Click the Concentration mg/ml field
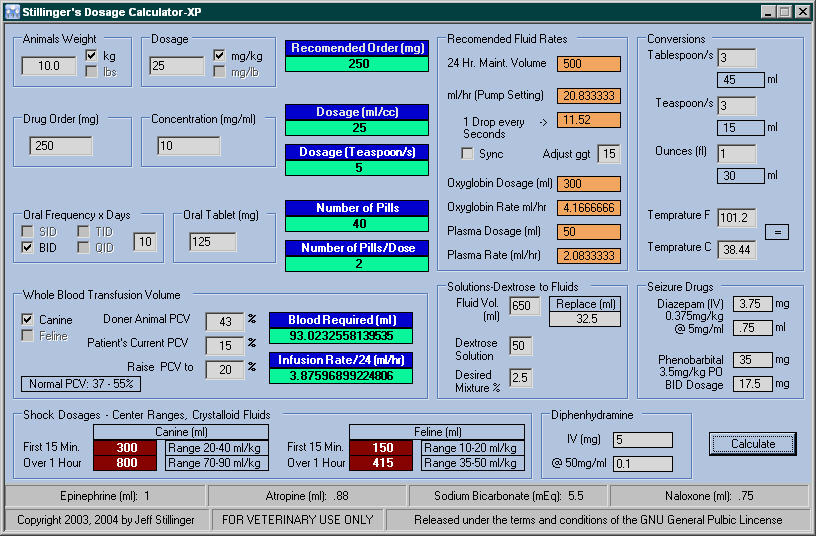The width and height of the screenshot is (816, 536). coord(188,146)
